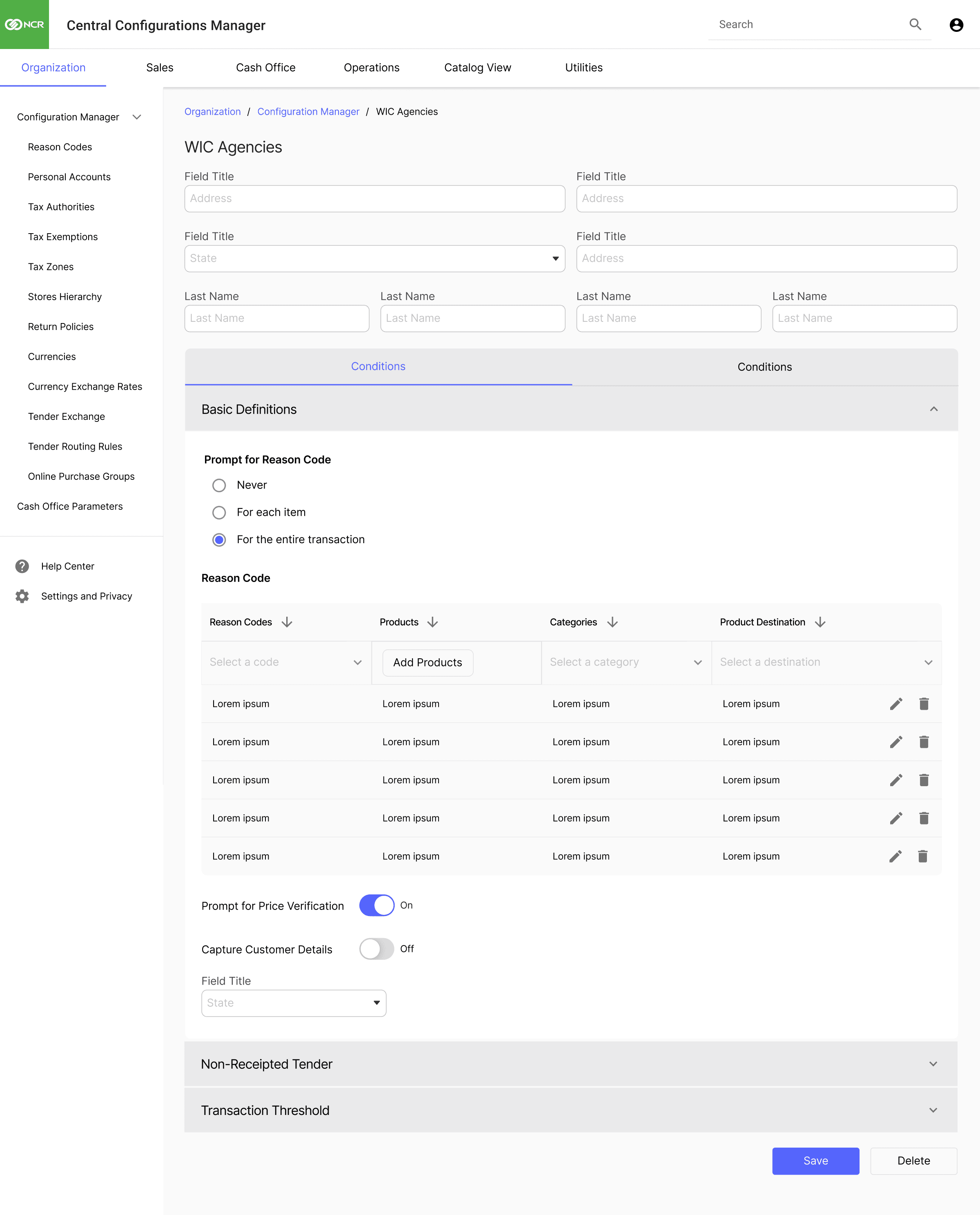Turn off Prompt for Price Verification toggle
Viewport: 980px width, 1215px height.
(x=376, y=905)
